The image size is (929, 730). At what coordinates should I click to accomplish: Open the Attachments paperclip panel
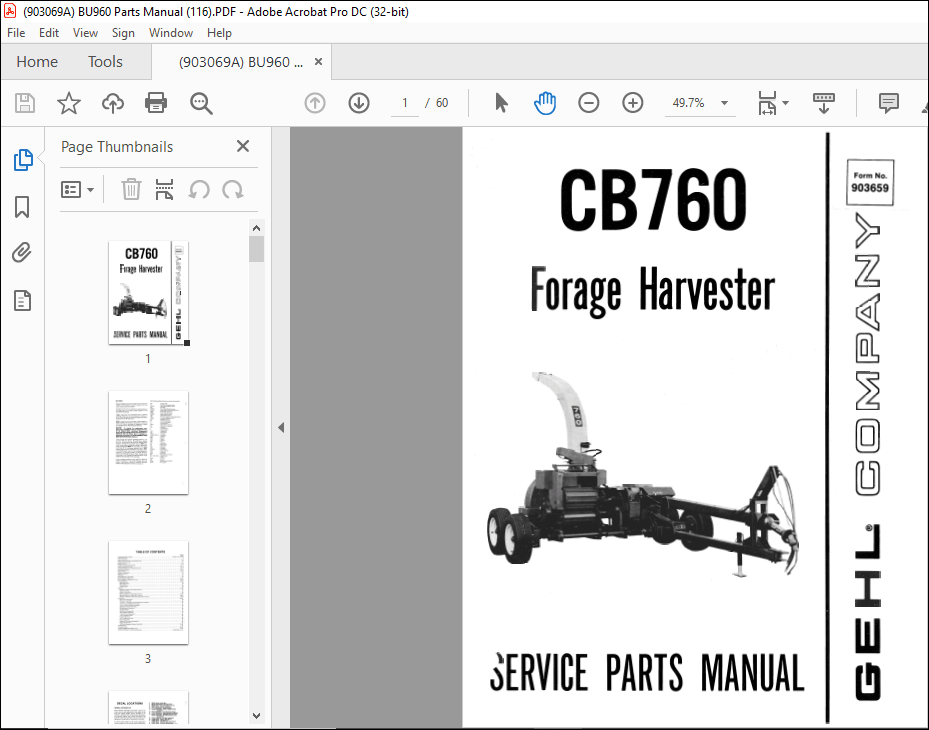pos(22,252)
